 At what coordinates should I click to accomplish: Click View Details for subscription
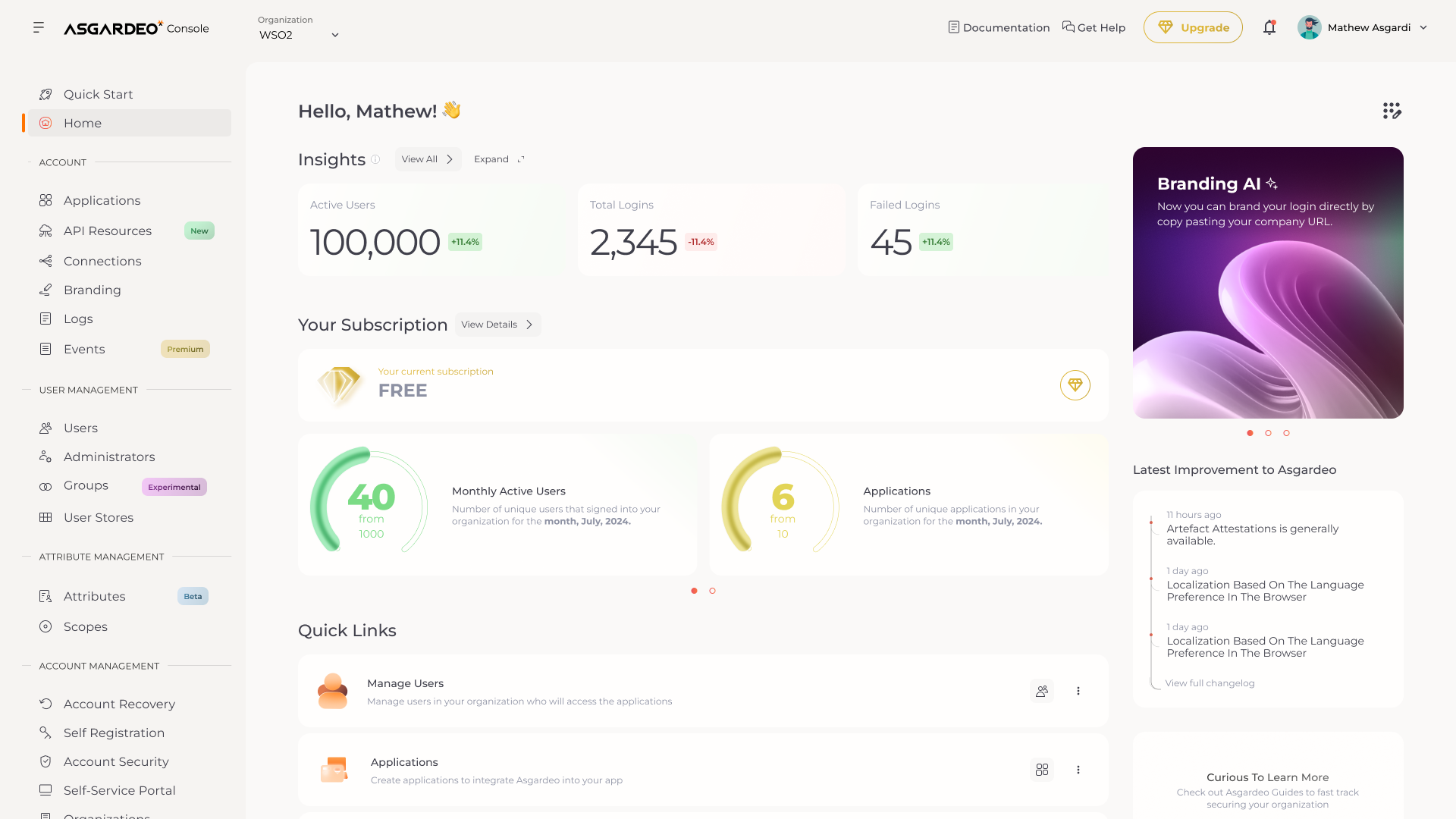497,325
